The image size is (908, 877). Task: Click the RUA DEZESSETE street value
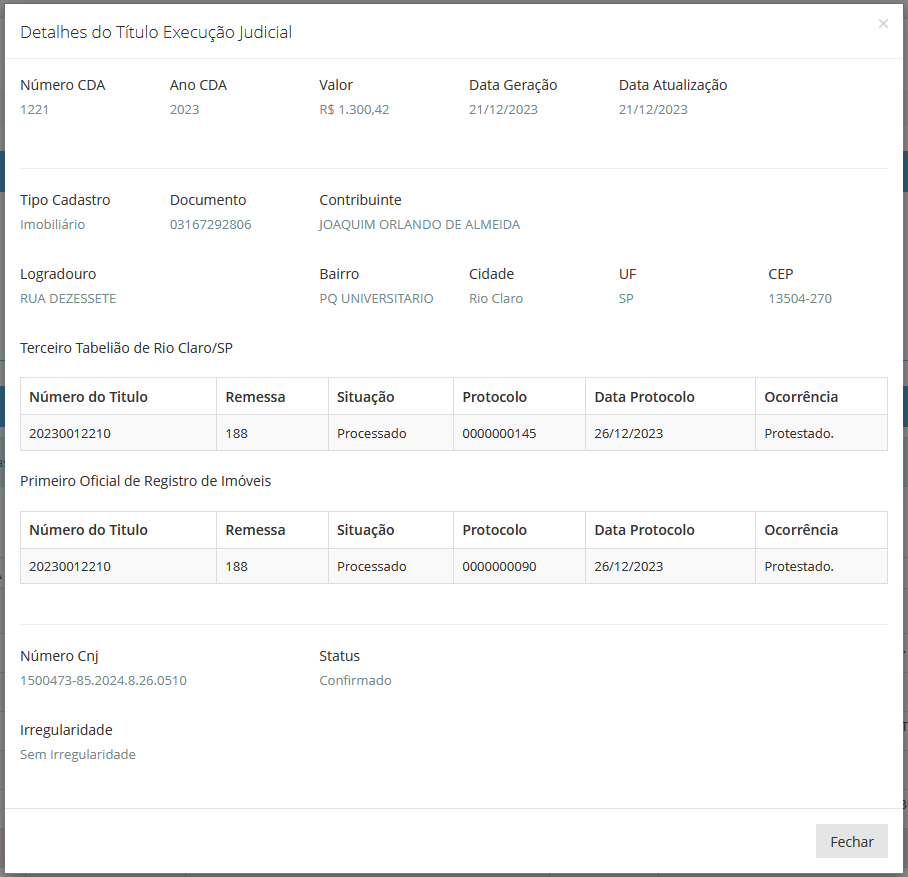point(68,299)
